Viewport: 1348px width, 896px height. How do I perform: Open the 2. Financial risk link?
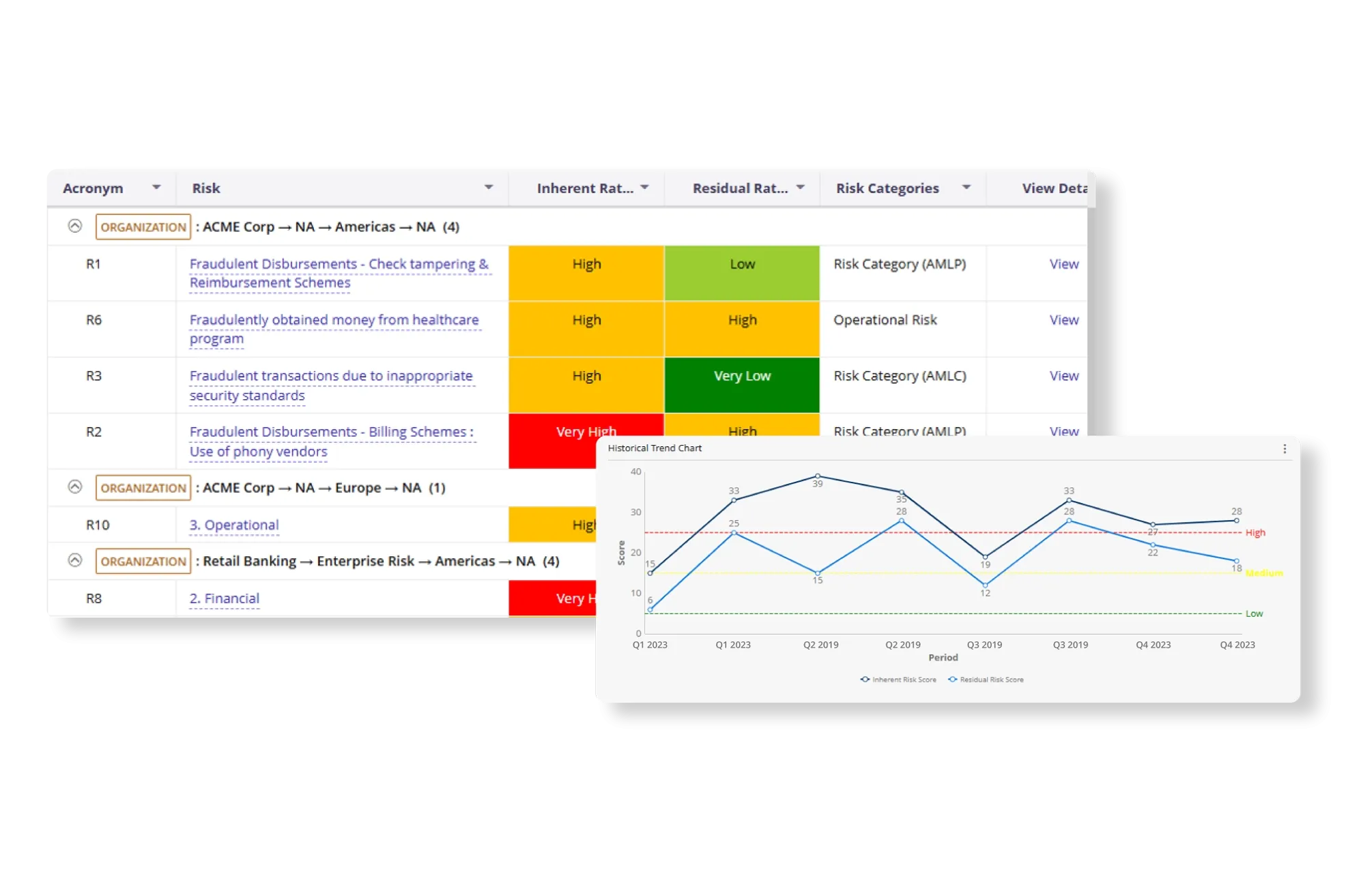coord(225,598)
